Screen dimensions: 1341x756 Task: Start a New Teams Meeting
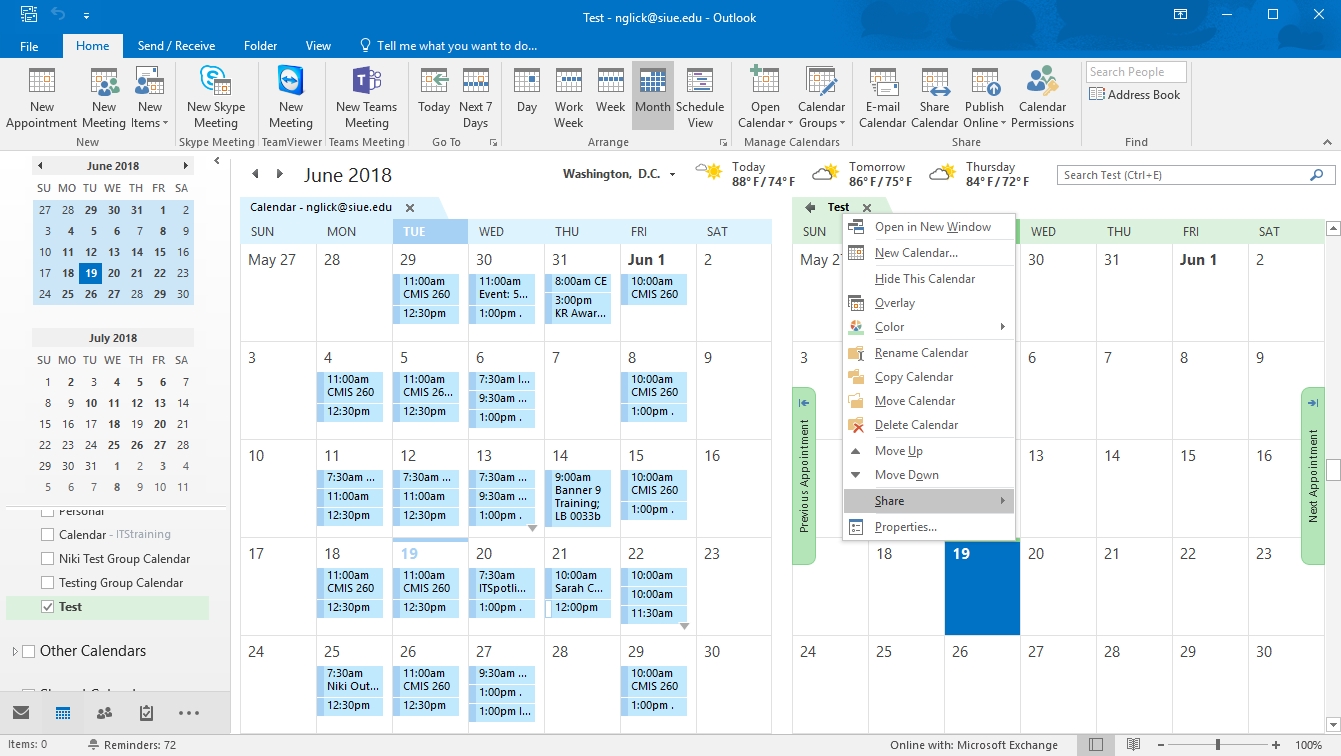[366, 98]
